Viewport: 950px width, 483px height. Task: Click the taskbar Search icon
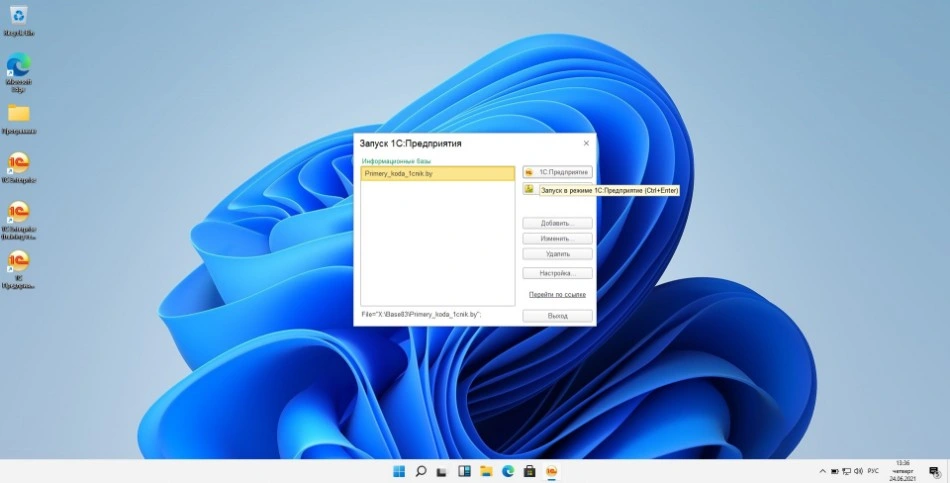click(x=421, y=471)
